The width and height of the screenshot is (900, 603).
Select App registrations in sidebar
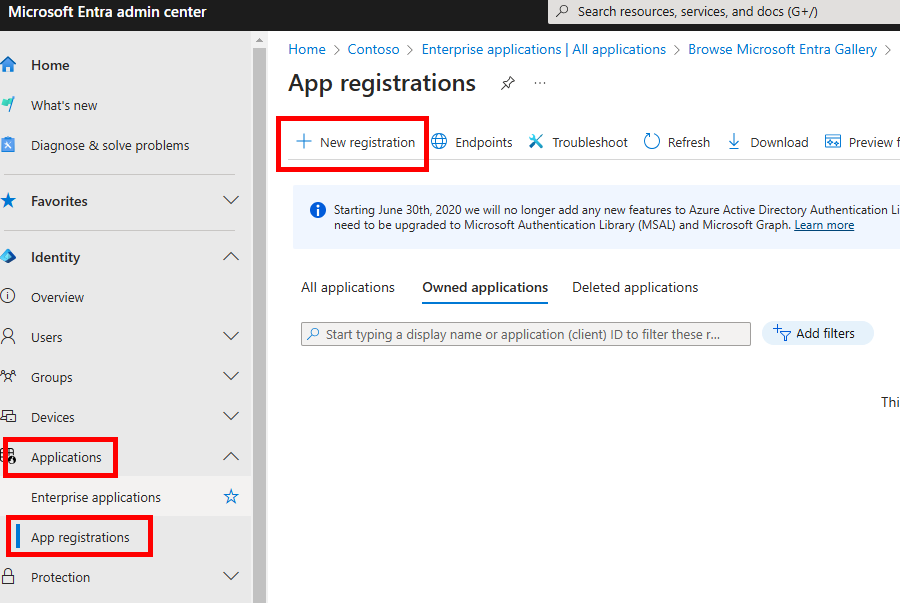click(80, 538)
